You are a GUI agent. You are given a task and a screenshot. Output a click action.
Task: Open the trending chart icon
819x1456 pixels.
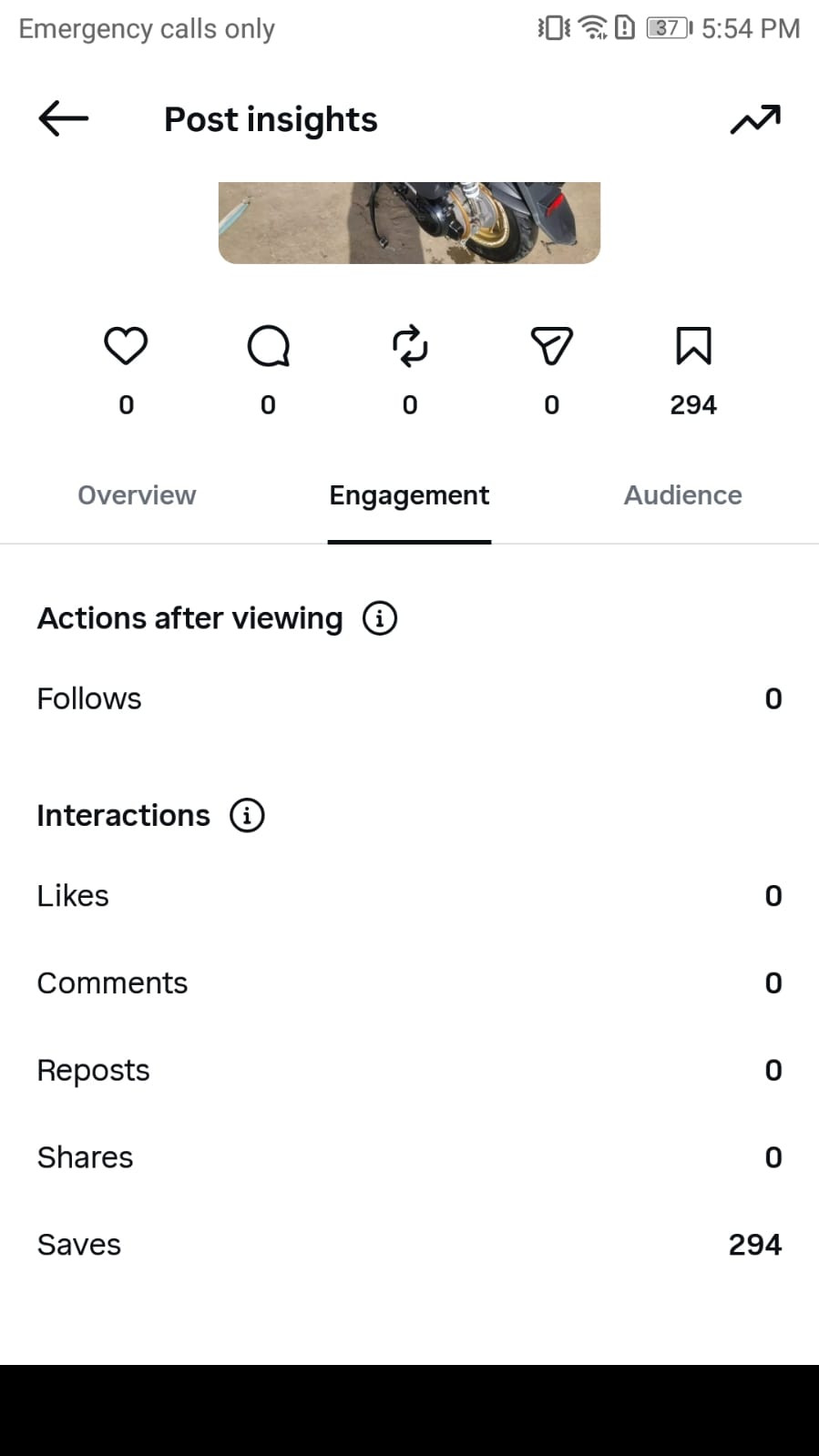pyautogui.click(x=755, y=119)
